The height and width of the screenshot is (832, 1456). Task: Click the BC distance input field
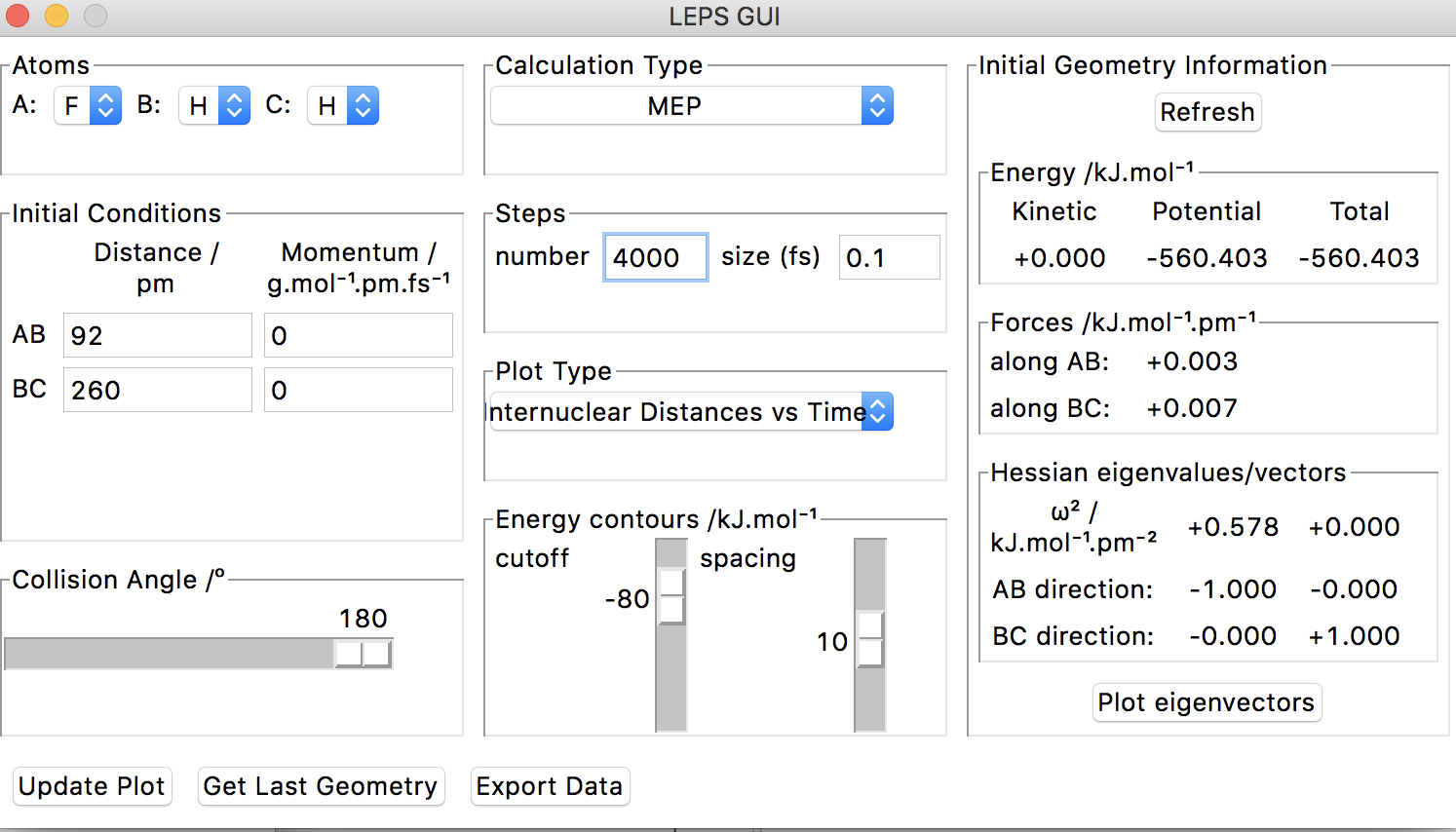(x=157, y=390)
